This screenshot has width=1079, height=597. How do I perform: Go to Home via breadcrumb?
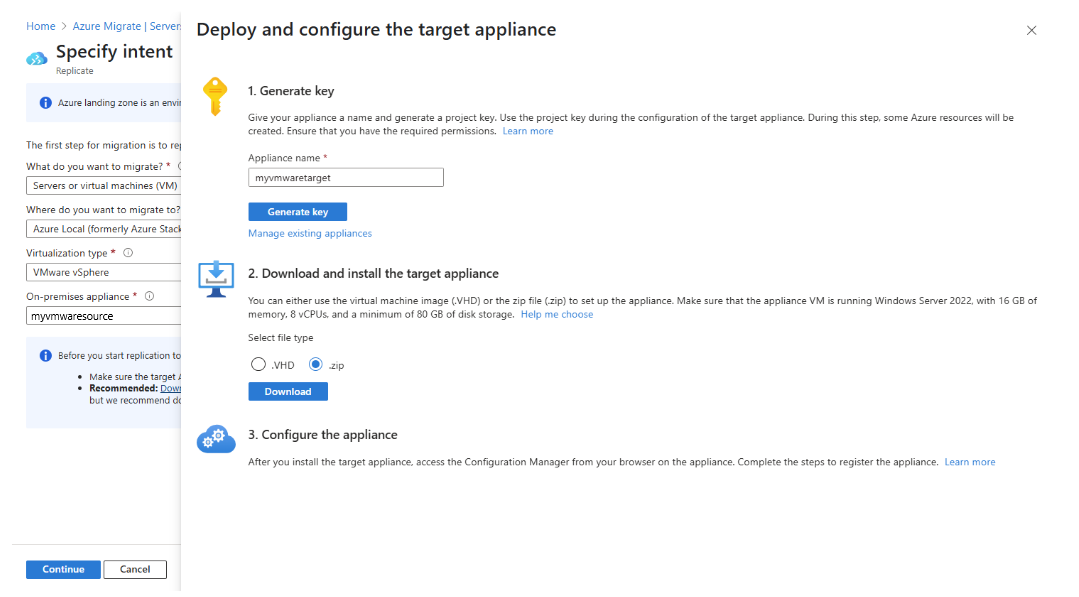point(40,25)
